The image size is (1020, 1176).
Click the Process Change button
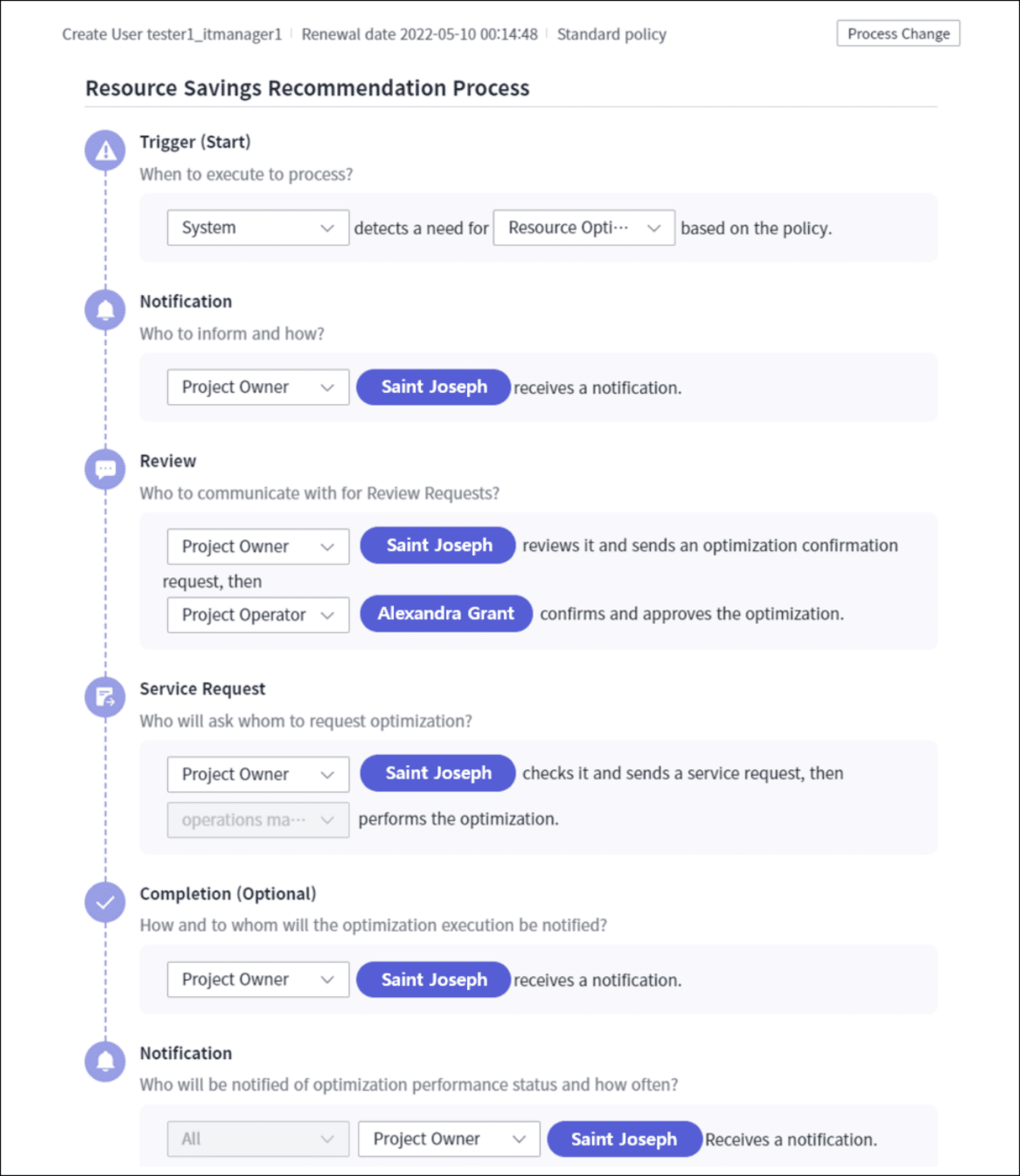(x=898, y=34)
